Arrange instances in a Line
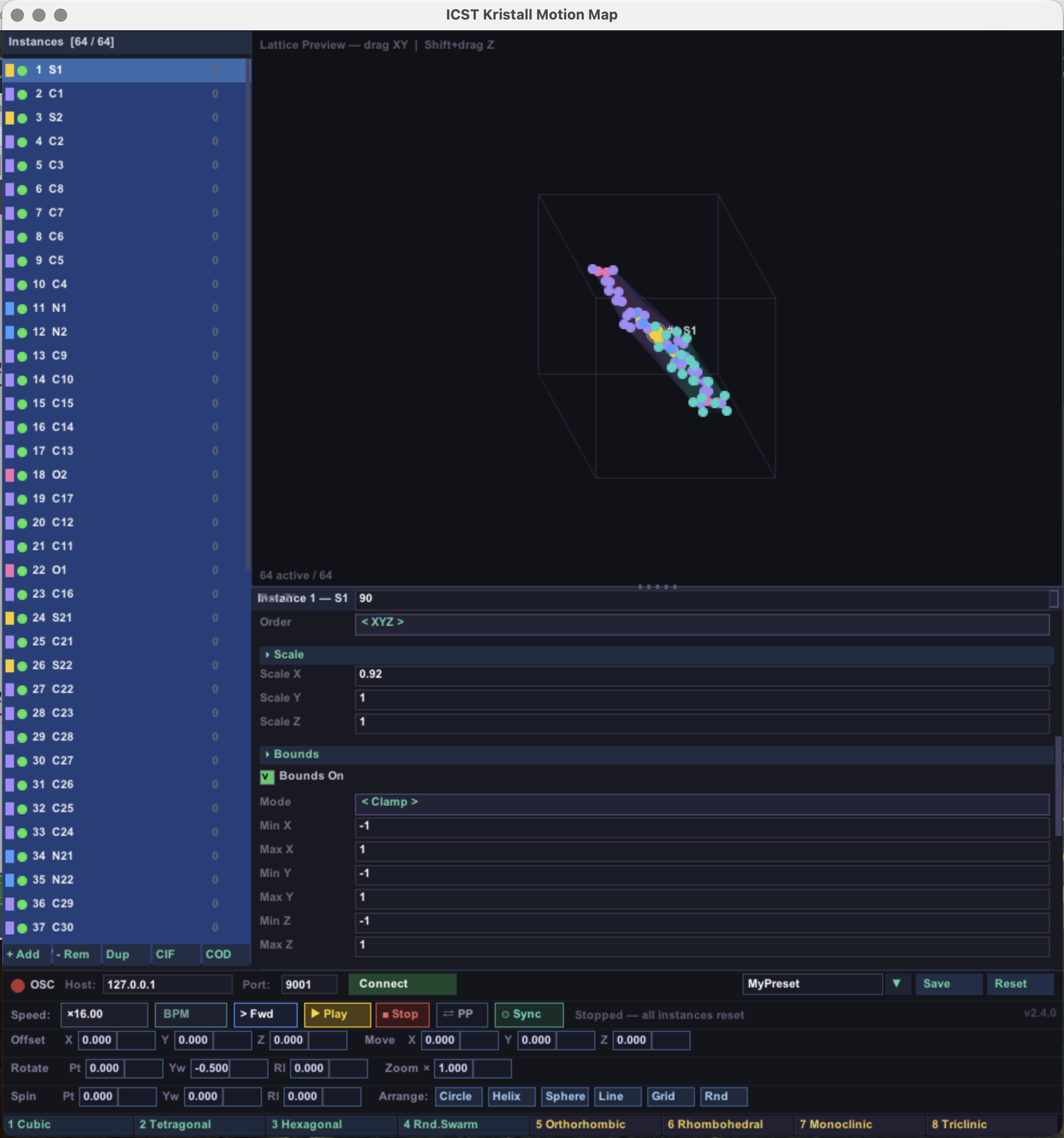1064x1138 pixels. (x=618, y=1097)
